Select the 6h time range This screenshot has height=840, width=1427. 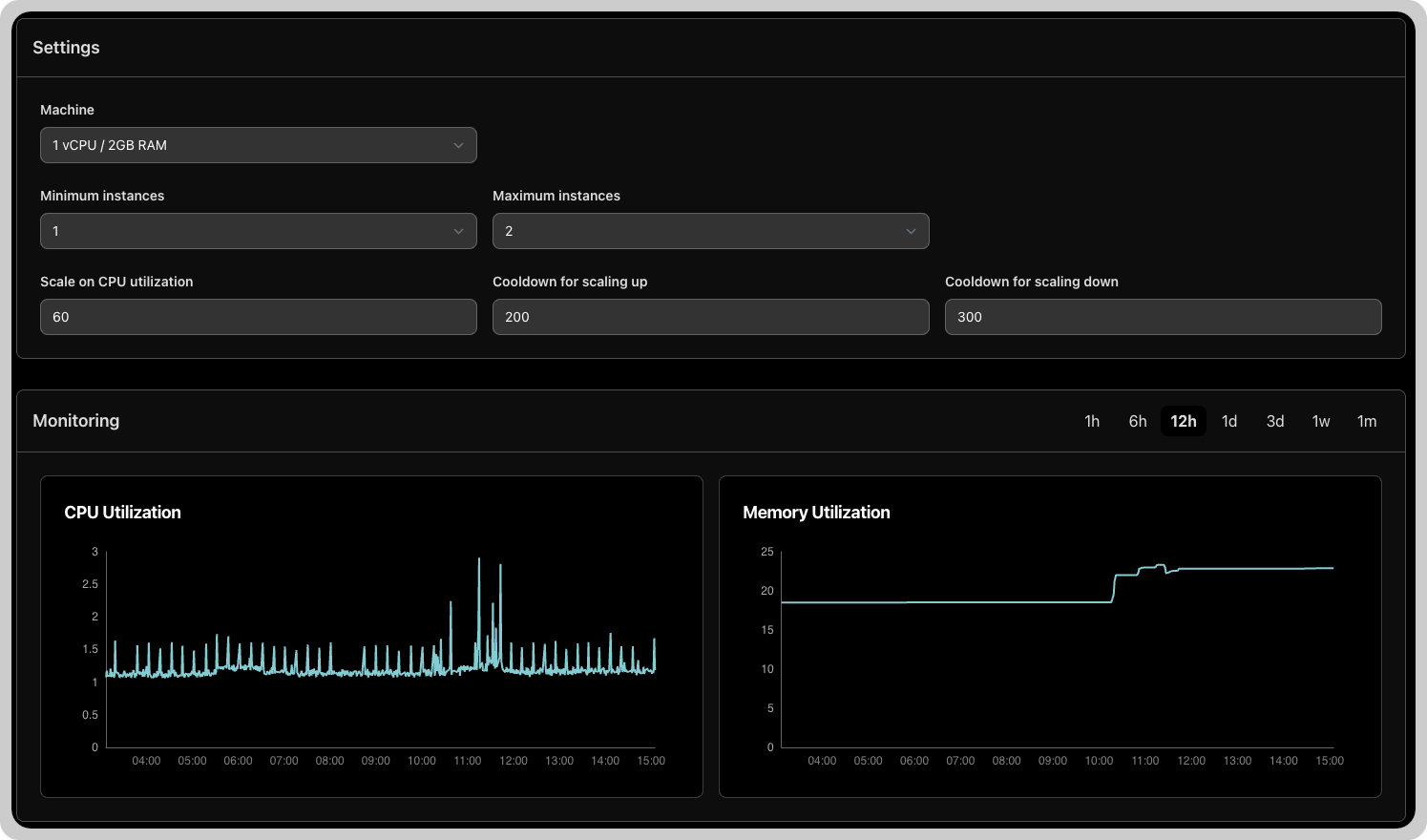pyautogui.click(x=1138, y=421)
